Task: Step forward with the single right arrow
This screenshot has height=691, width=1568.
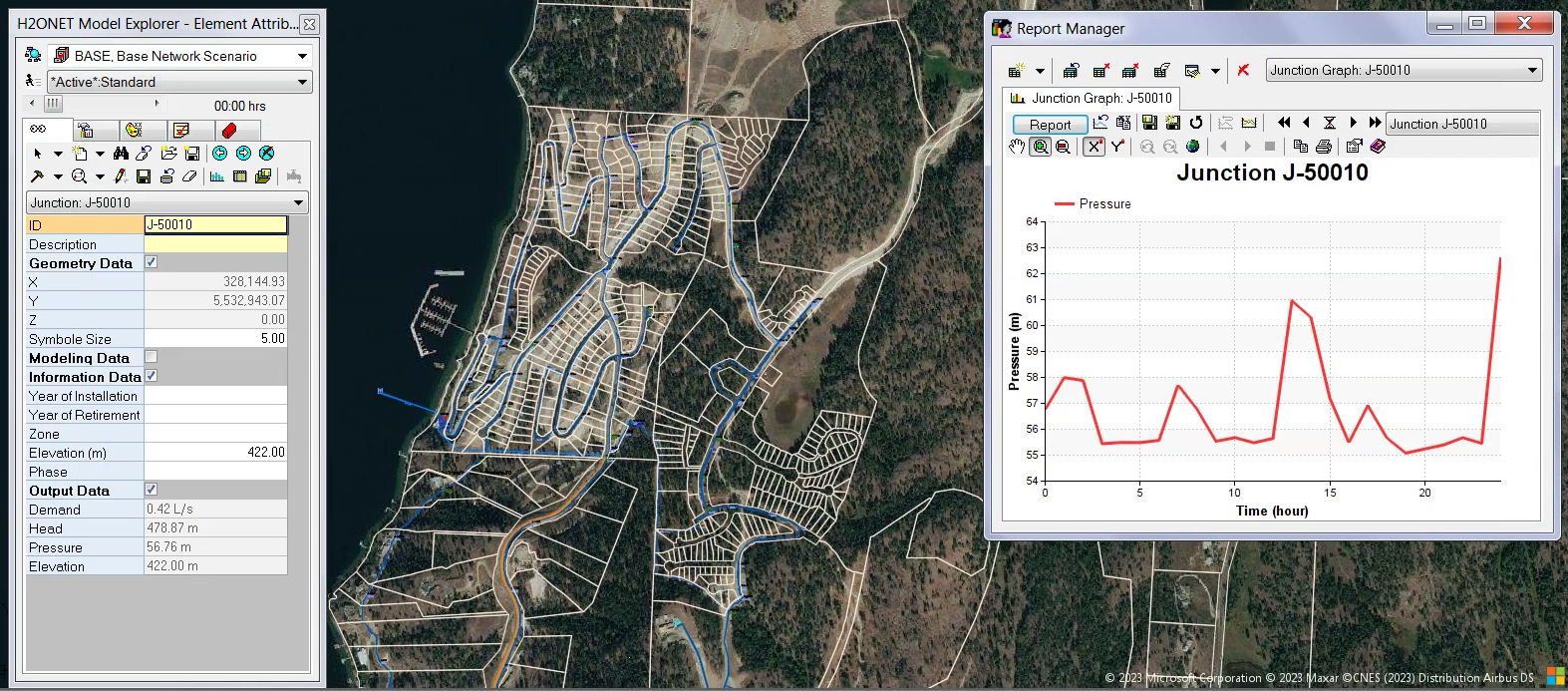Action: click(x=1353, y=123)
